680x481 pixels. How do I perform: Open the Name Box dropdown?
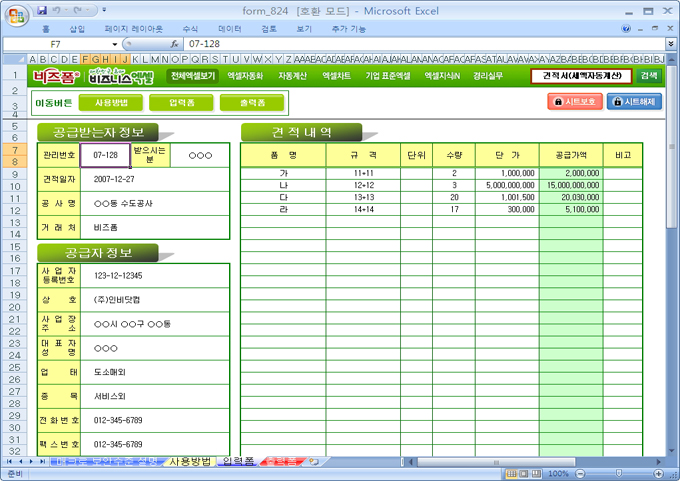115,45
